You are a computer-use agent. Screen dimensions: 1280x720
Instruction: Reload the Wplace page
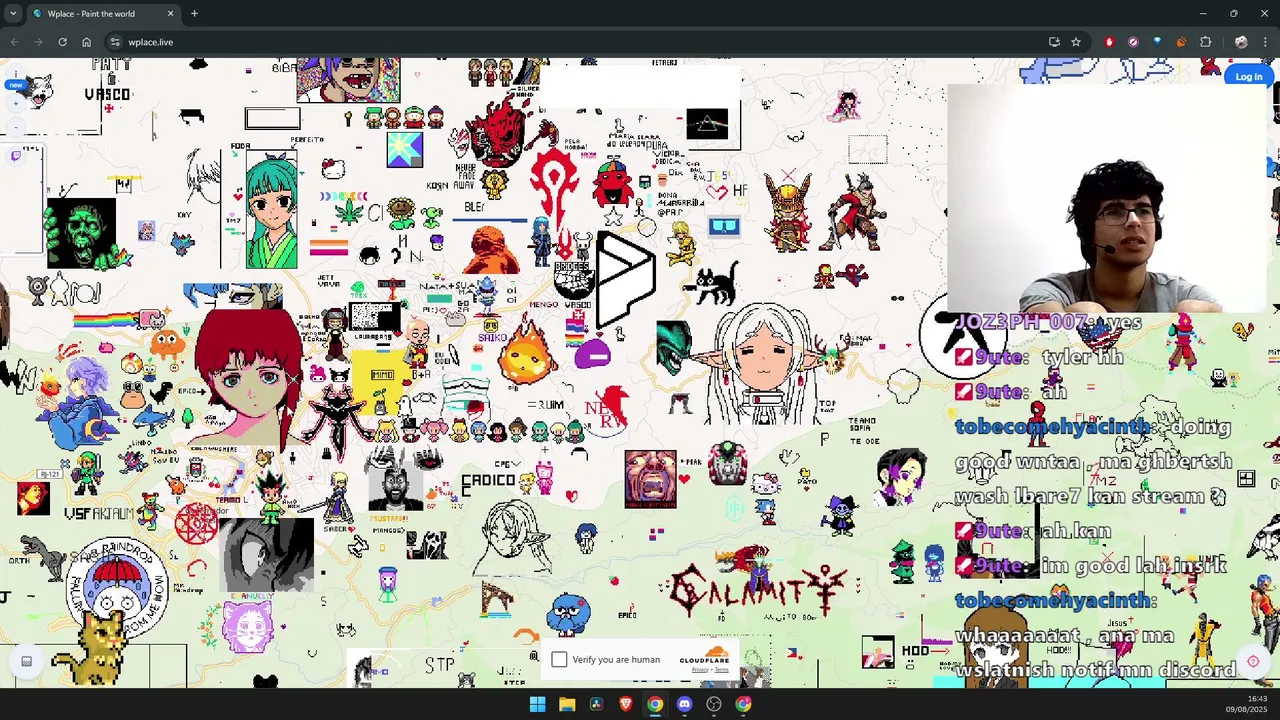click(62, 42)
